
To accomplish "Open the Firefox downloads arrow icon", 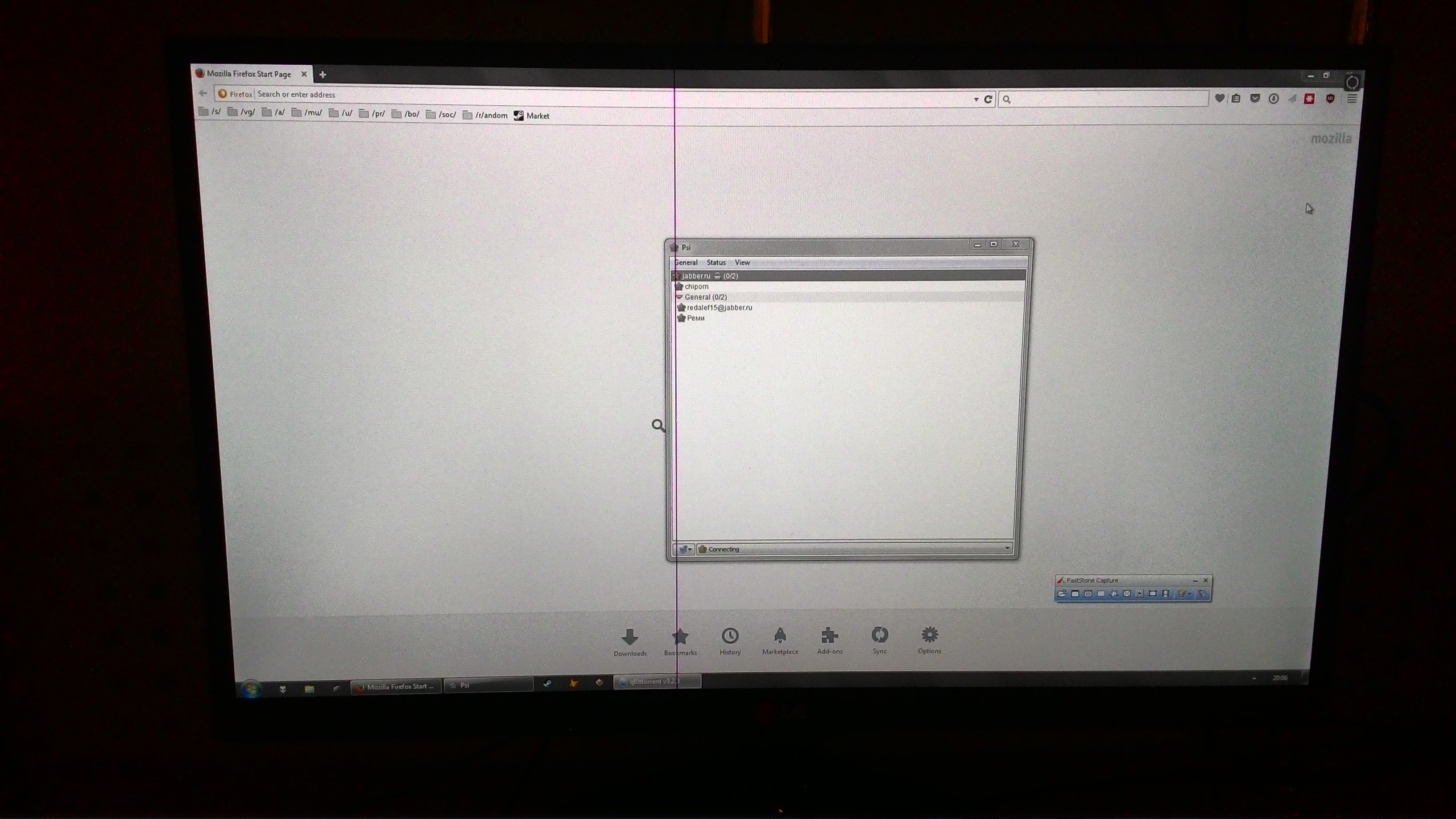I will tap(1274, 98).
